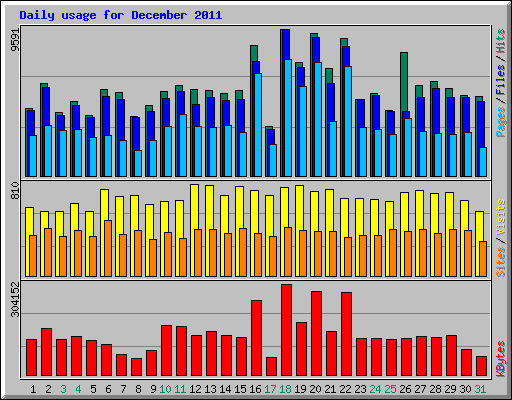The width and height of the screenshot is (512, 400).
Task: Click the tallest red KBytes bar for day 18
Action: click(286, 330)
